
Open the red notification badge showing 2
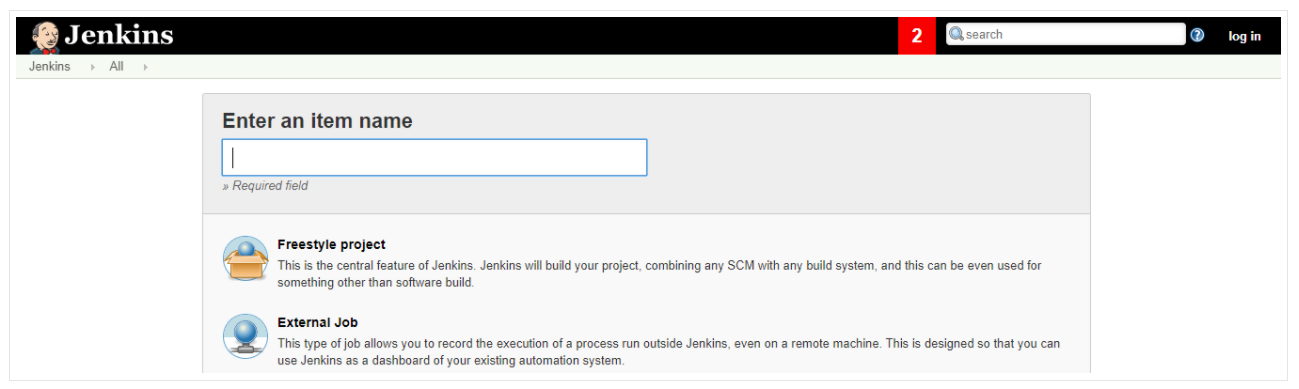point(917,35)
